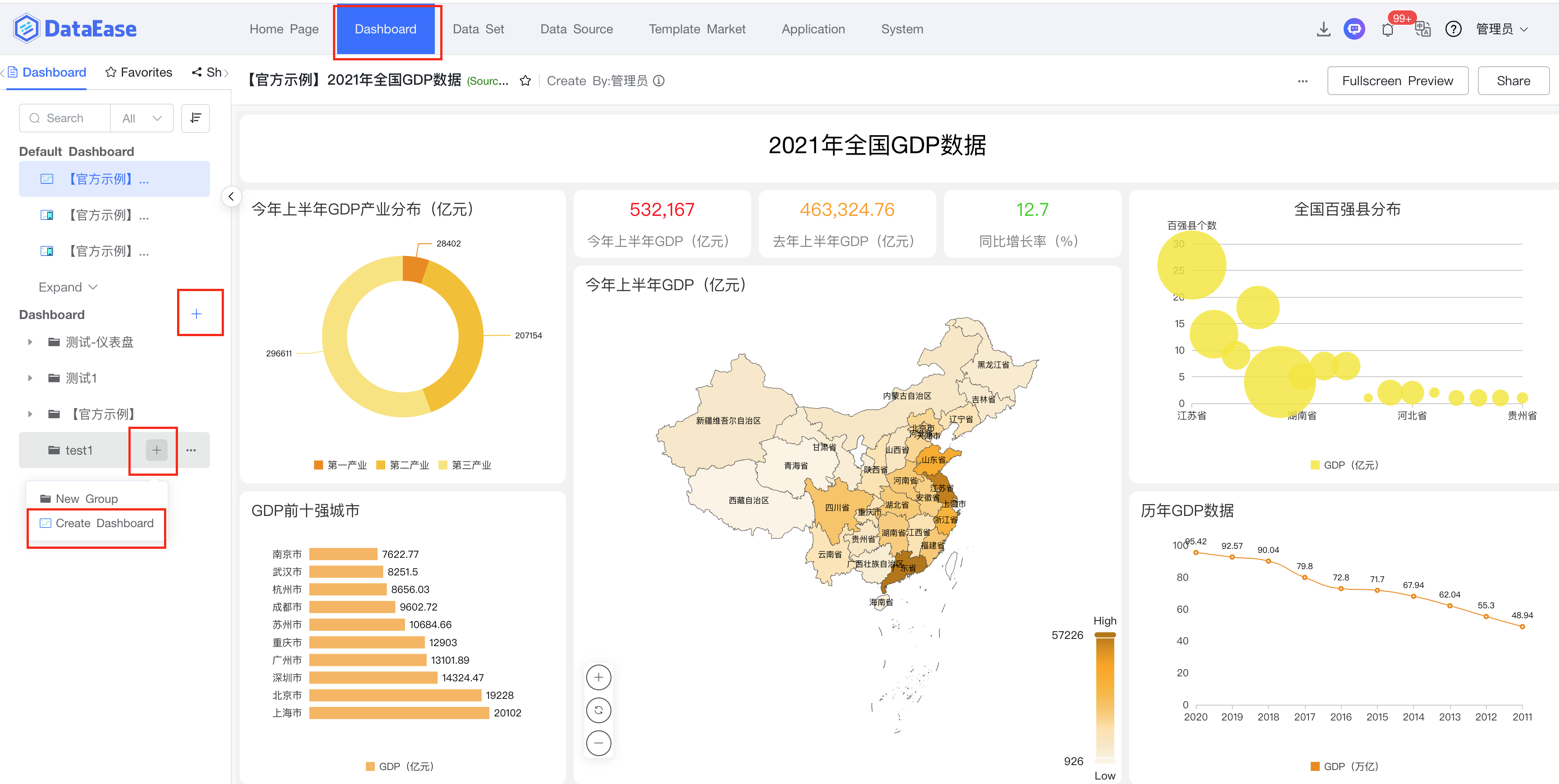Toggle 第一产业 legend in donut chart
The height and width of the screenshot is (784, 1559).
click(341, 465)
